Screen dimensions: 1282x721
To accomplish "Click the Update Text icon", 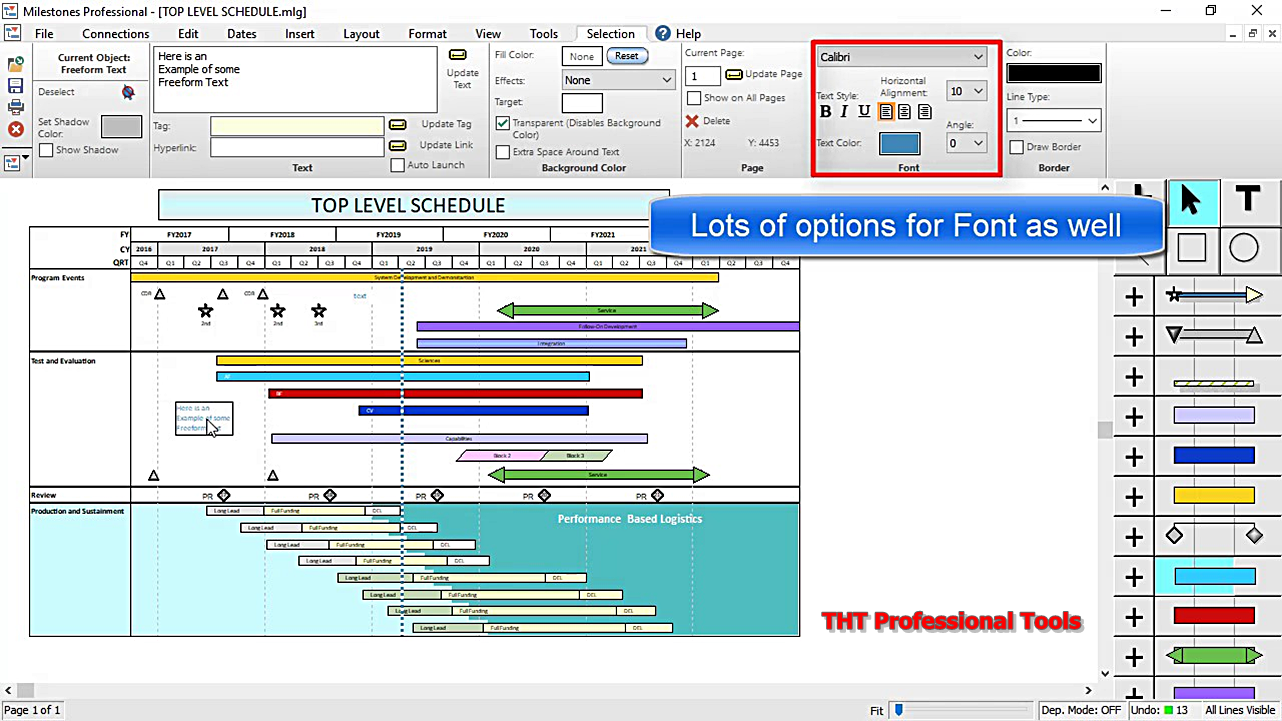I will coord(457,55).
